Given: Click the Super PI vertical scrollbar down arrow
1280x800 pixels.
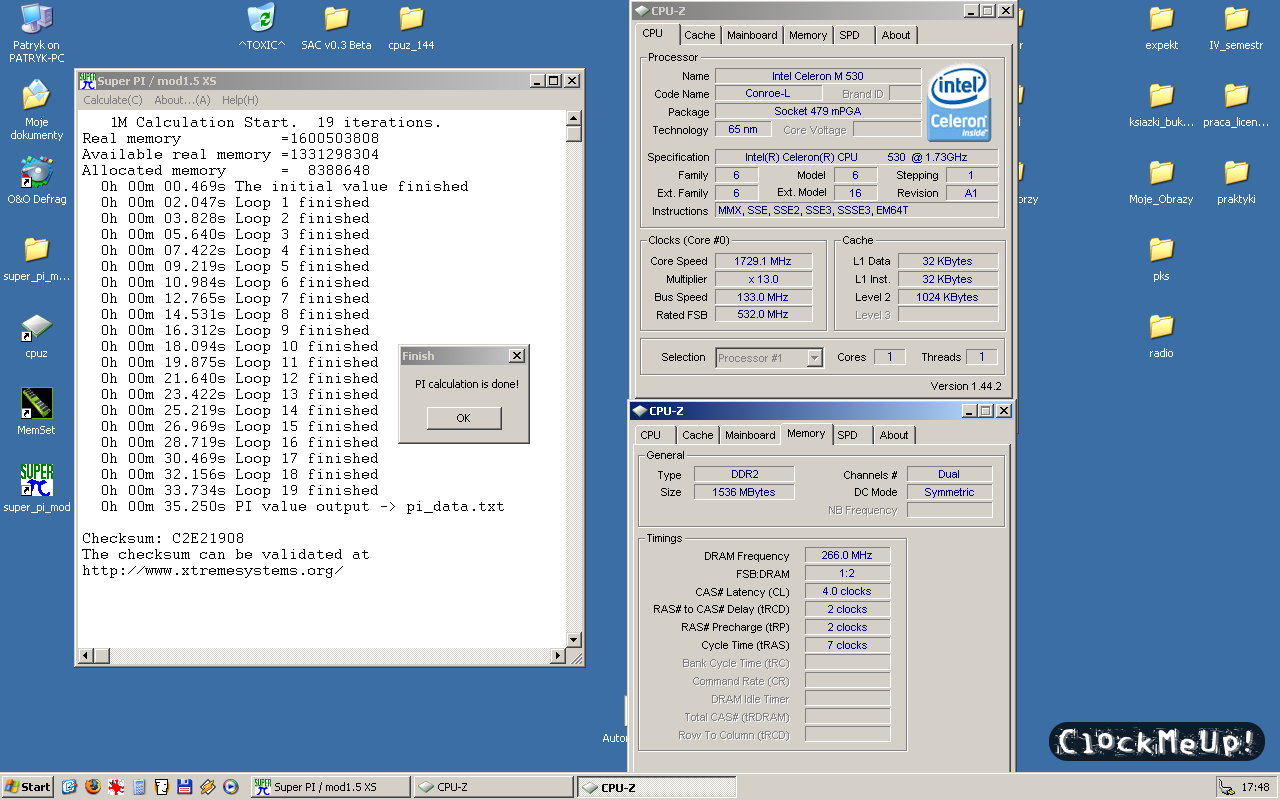Looking at the screenshot, I should tap(574, 640).
